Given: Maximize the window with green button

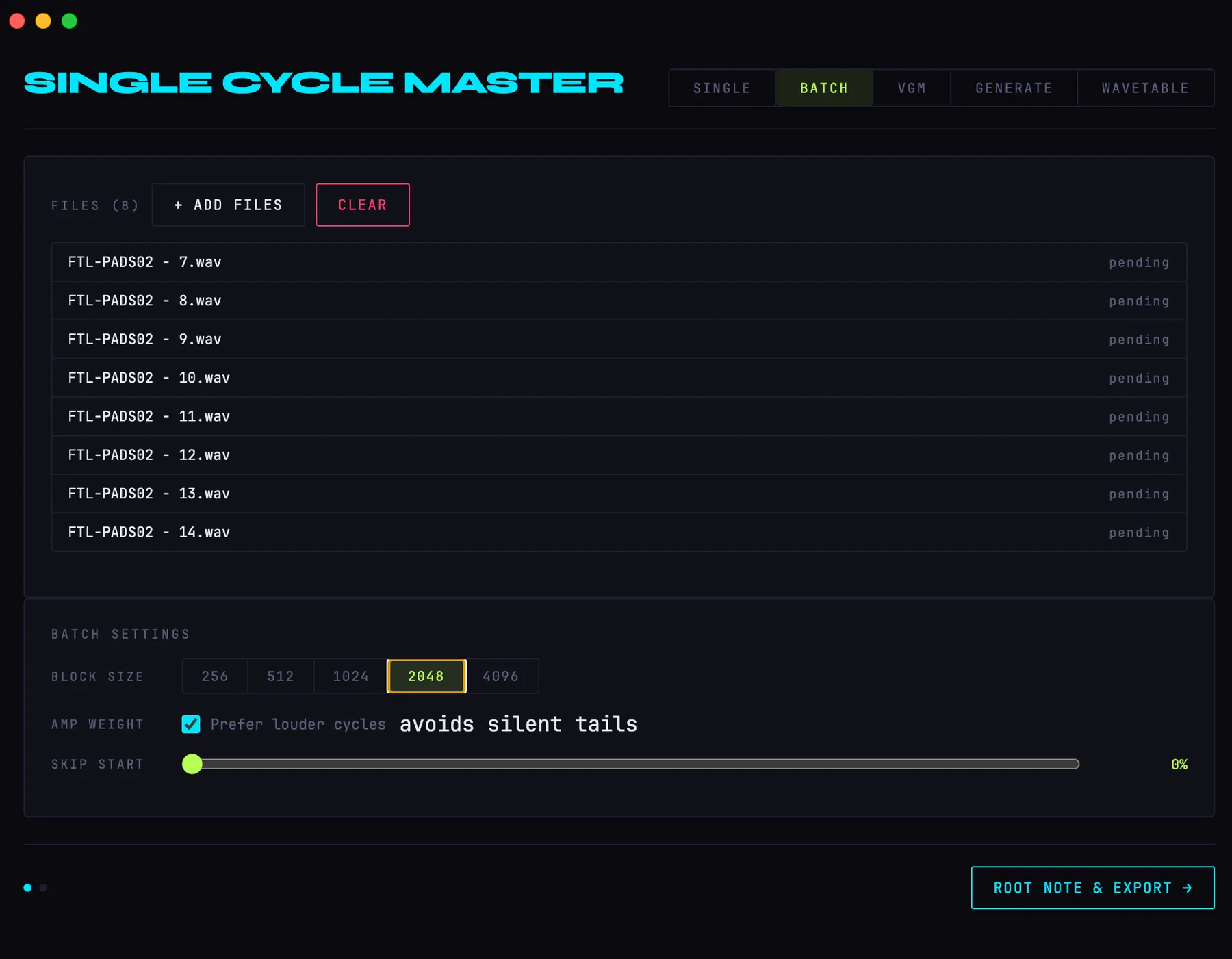Looking at the screenshot, I should (x=69, y=21).
